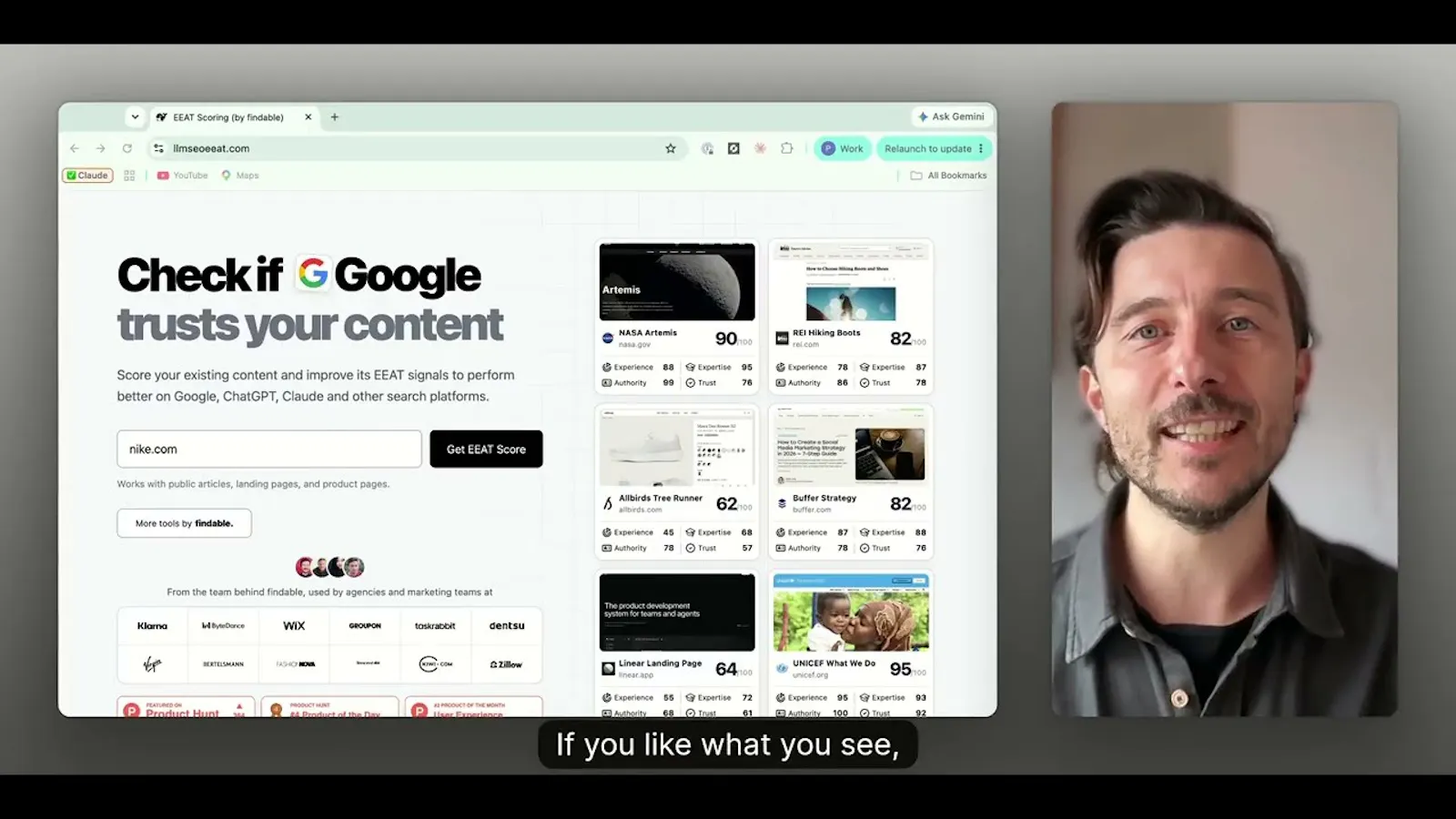This screenshot has height=819, width=1456.
Task: Click the GROUPON logo
Action: click(x=365, y=626)
